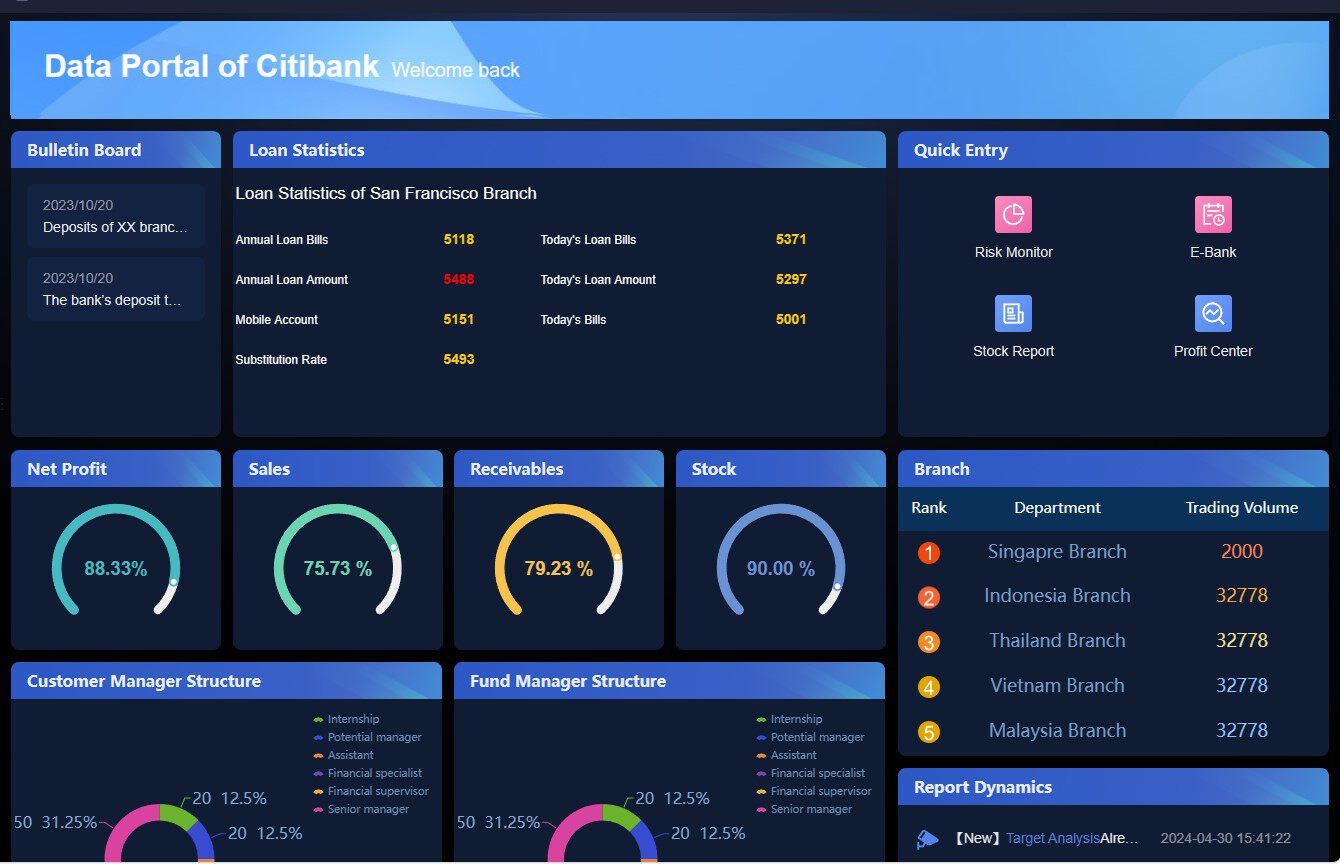Select the Thailand Branch department cell
Viewport: 1340px width, 864px height.
pyautogui.click(x=1057, y=641)
